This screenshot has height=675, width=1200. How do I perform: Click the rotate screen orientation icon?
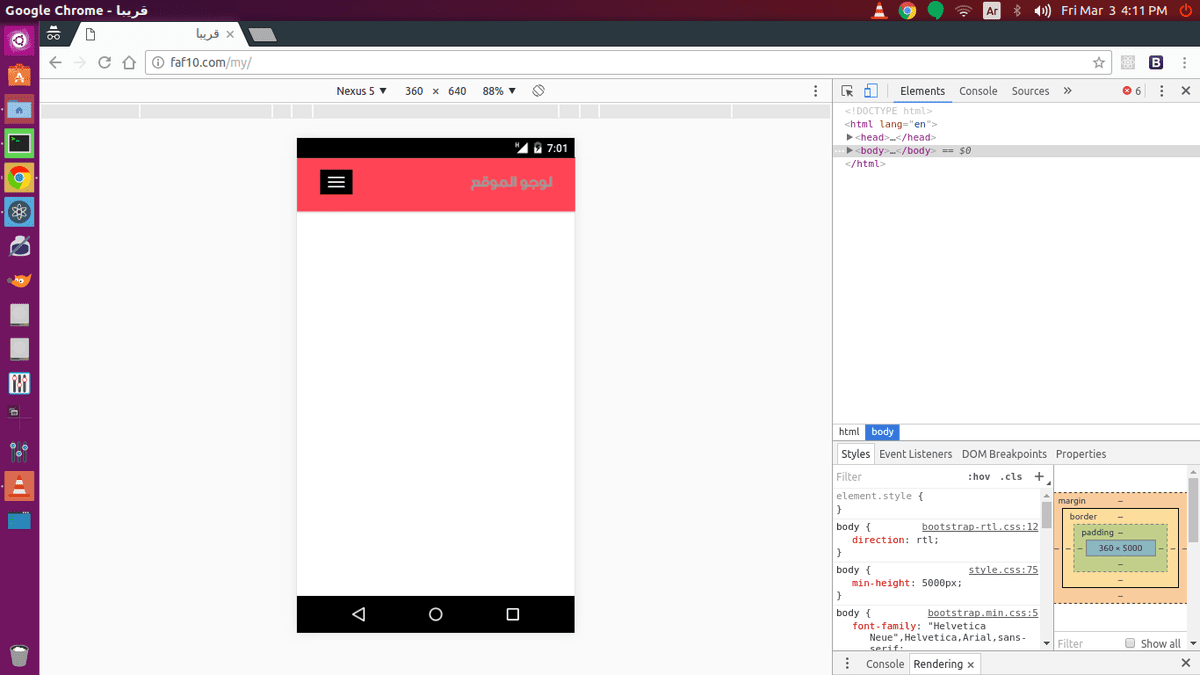538,91
